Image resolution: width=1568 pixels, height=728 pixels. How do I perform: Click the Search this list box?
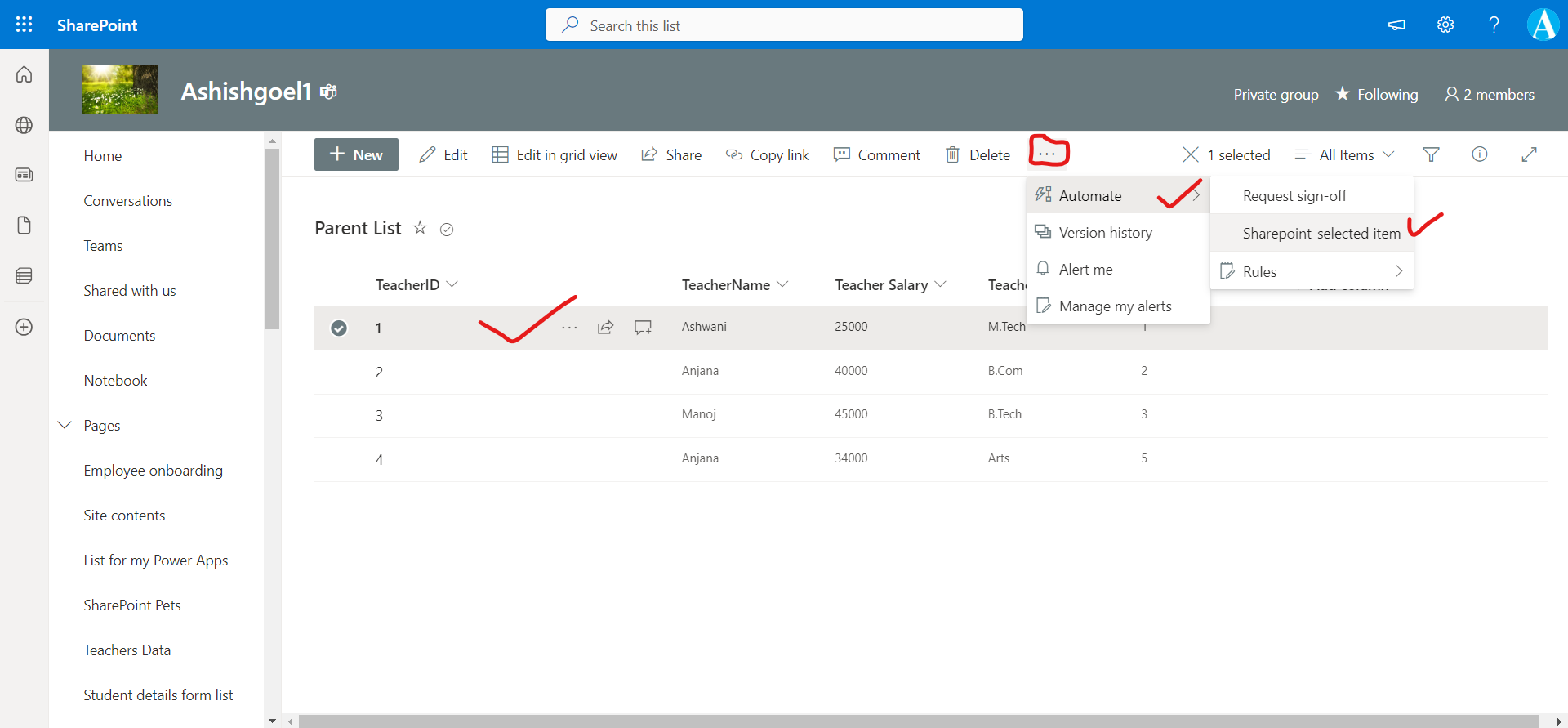coord(784,25)
